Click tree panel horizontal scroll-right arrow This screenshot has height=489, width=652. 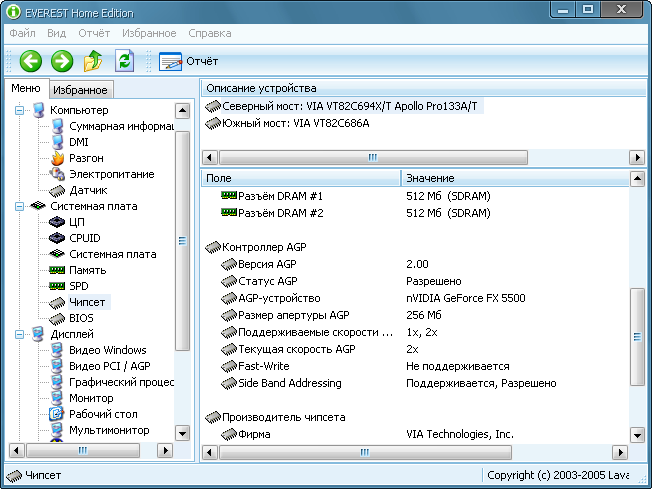click(x=165, y=450)
